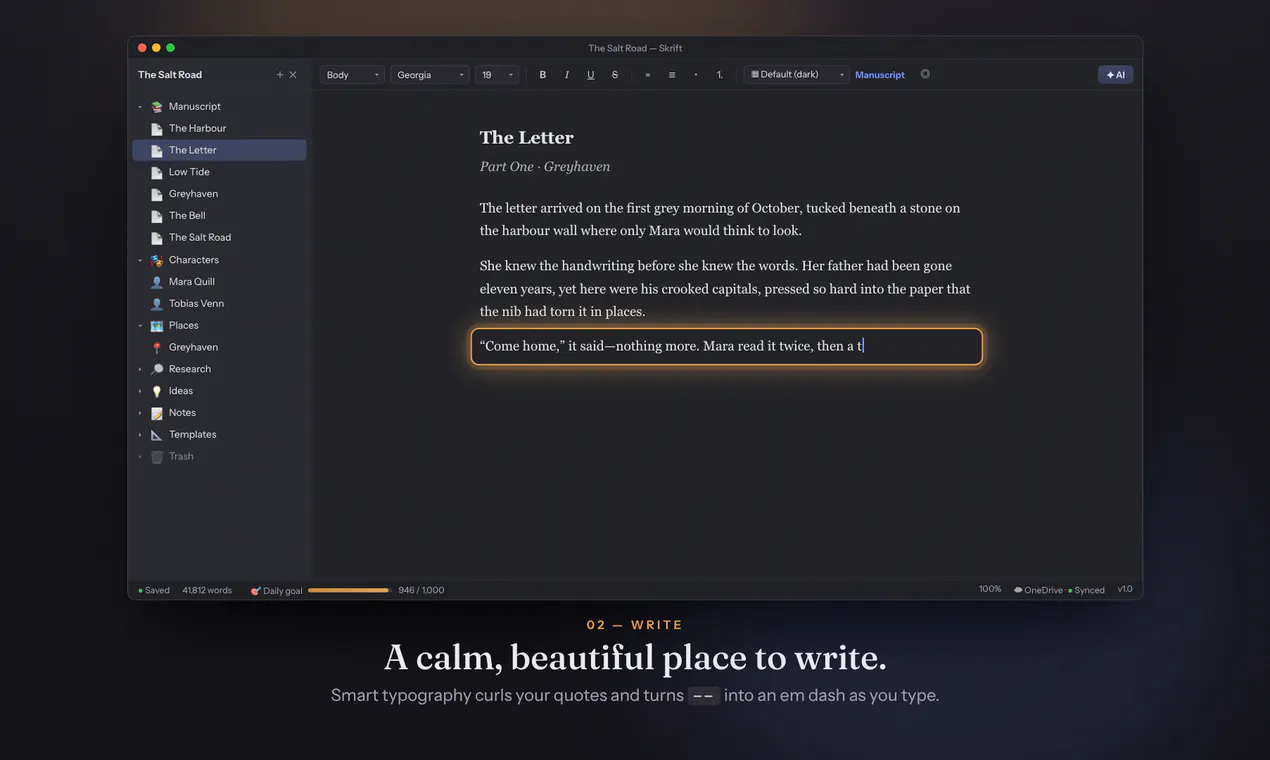
Task: Toggle underline formatting in the toolbar
Action: point(591,75)
